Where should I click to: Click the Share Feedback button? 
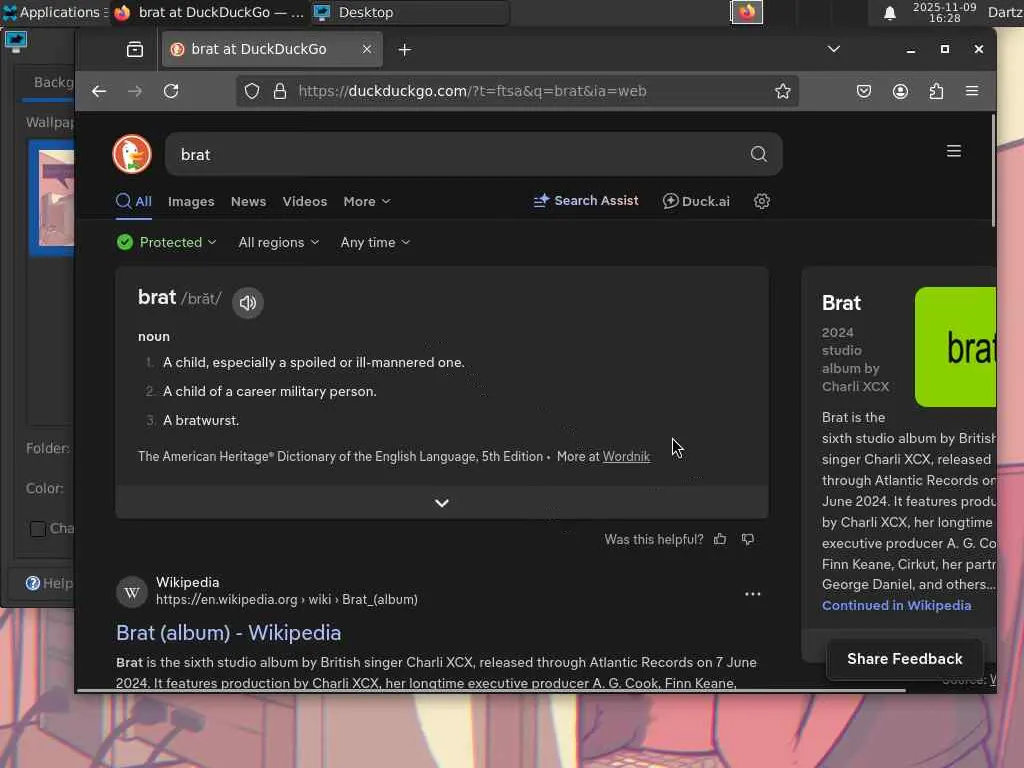click(x=904, y=659)
